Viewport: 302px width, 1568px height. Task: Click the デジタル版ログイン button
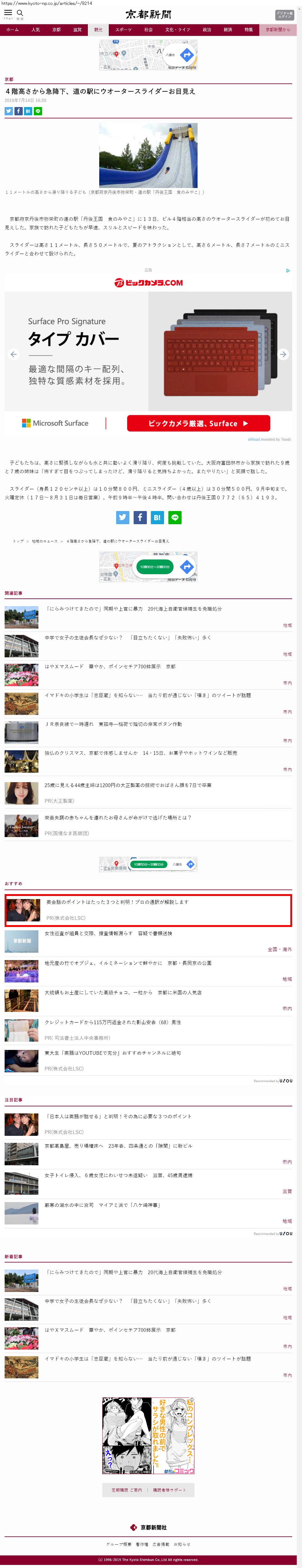[284, 15]
